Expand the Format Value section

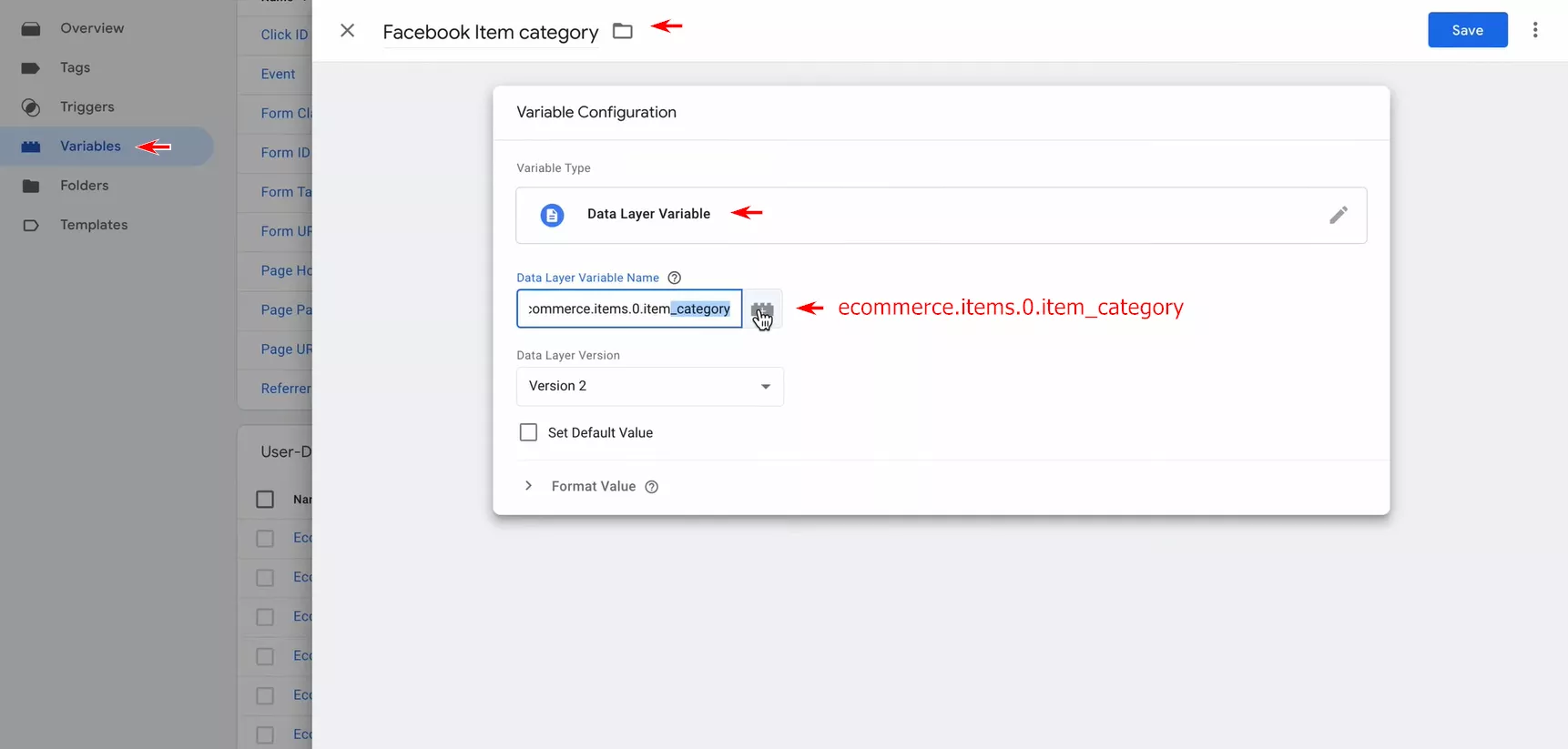tap(528, 486)
